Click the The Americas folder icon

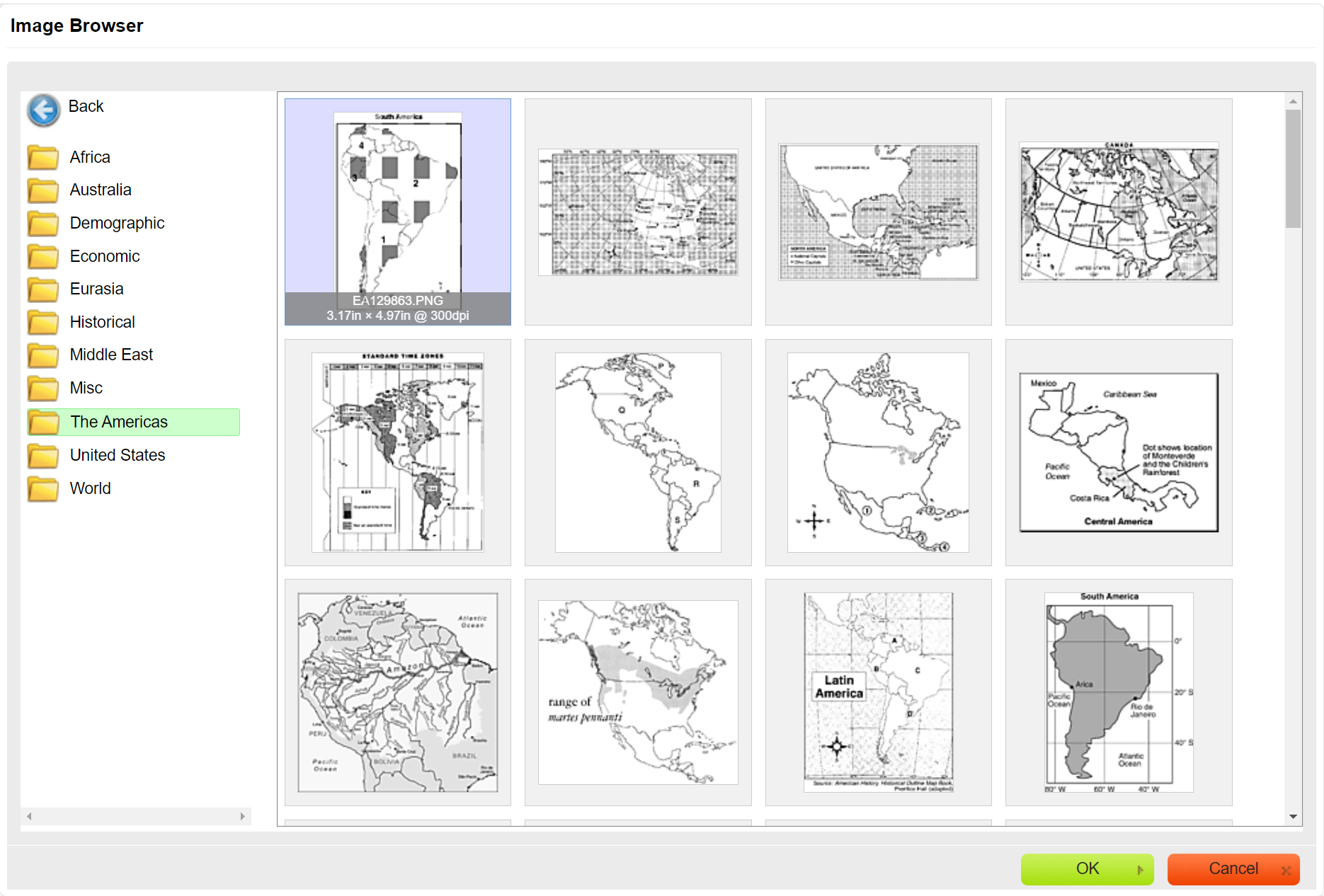(43, 423)
